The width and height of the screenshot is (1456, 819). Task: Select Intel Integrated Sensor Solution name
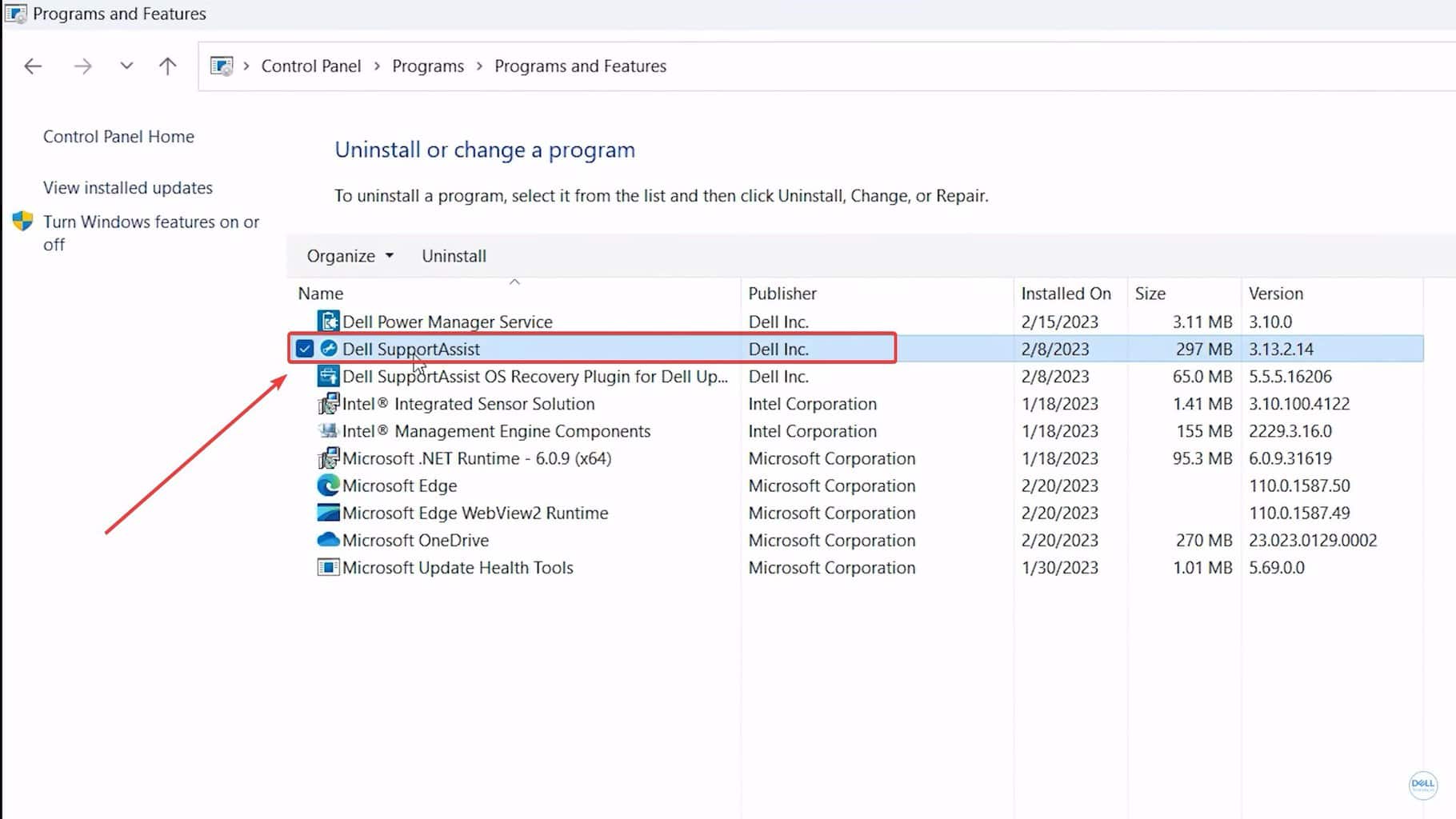[x=469, y=404]
